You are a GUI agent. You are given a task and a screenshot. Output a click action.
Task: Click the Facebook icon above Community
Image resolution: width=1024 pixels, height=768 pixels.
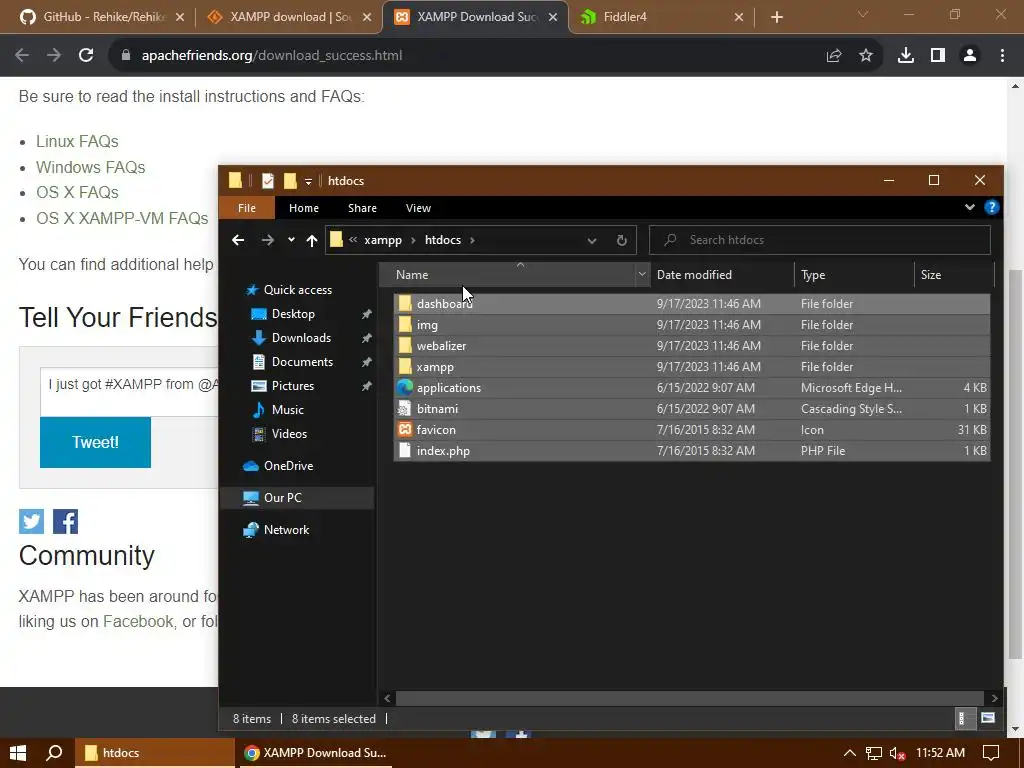pos(65,521)
